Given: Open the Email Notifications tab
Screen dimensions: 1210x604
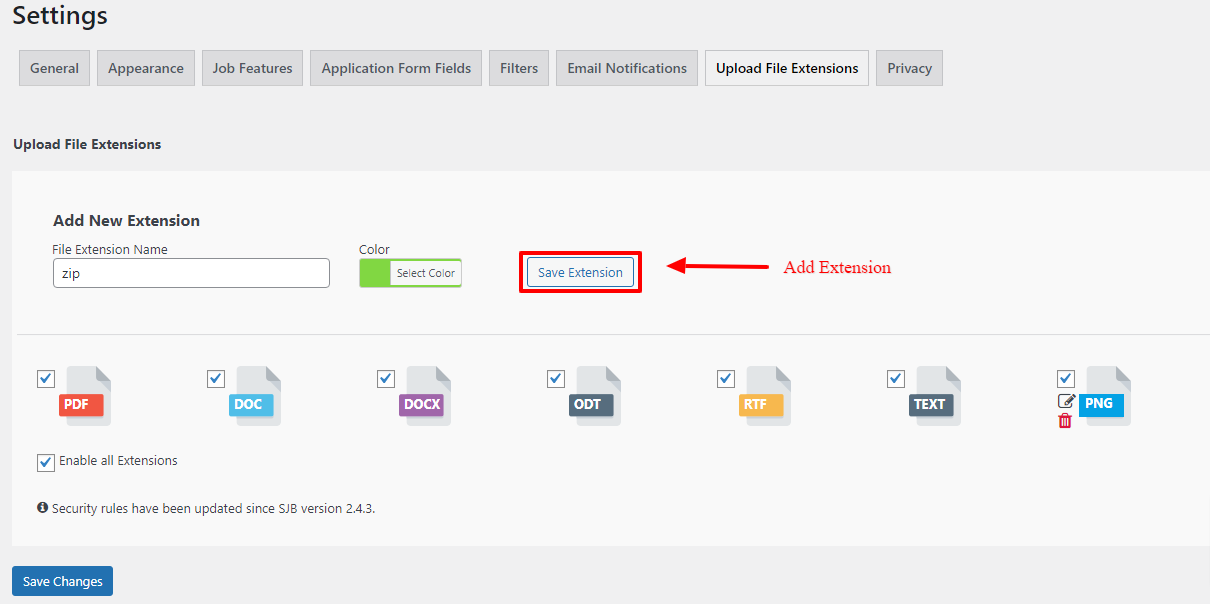Looking at the screenshot, I should tap(627, 68).
